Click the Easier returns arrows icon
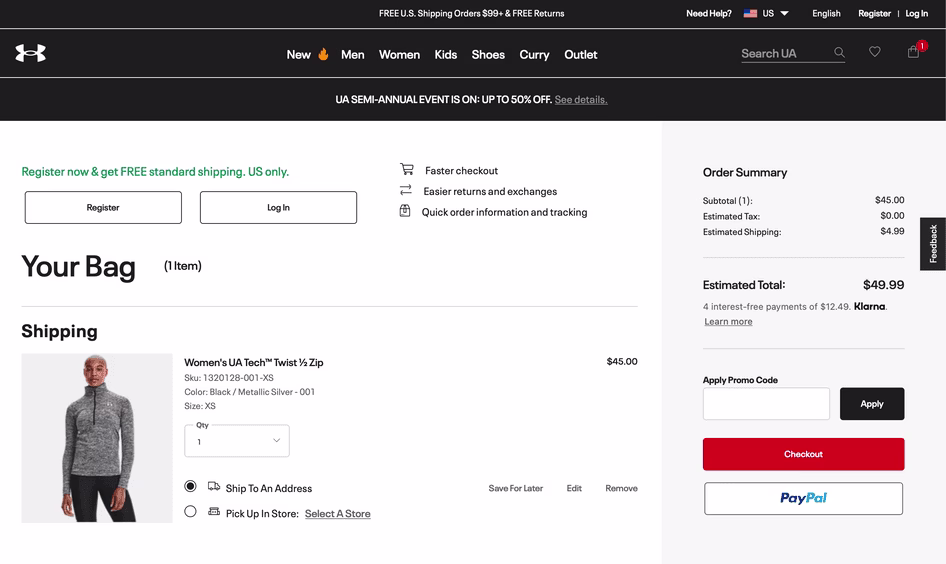Image resolution: width=946 pixels, height=564 pixels. pos(405,190)
